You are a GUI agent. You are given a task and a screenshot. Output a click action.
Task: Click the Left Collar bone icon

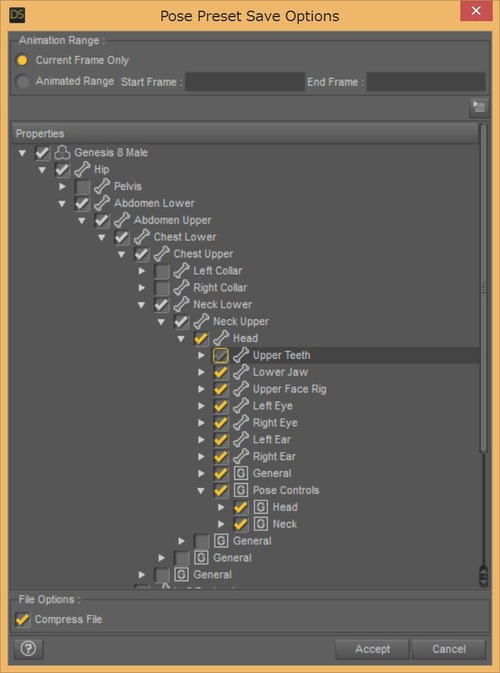coord(181,271)
